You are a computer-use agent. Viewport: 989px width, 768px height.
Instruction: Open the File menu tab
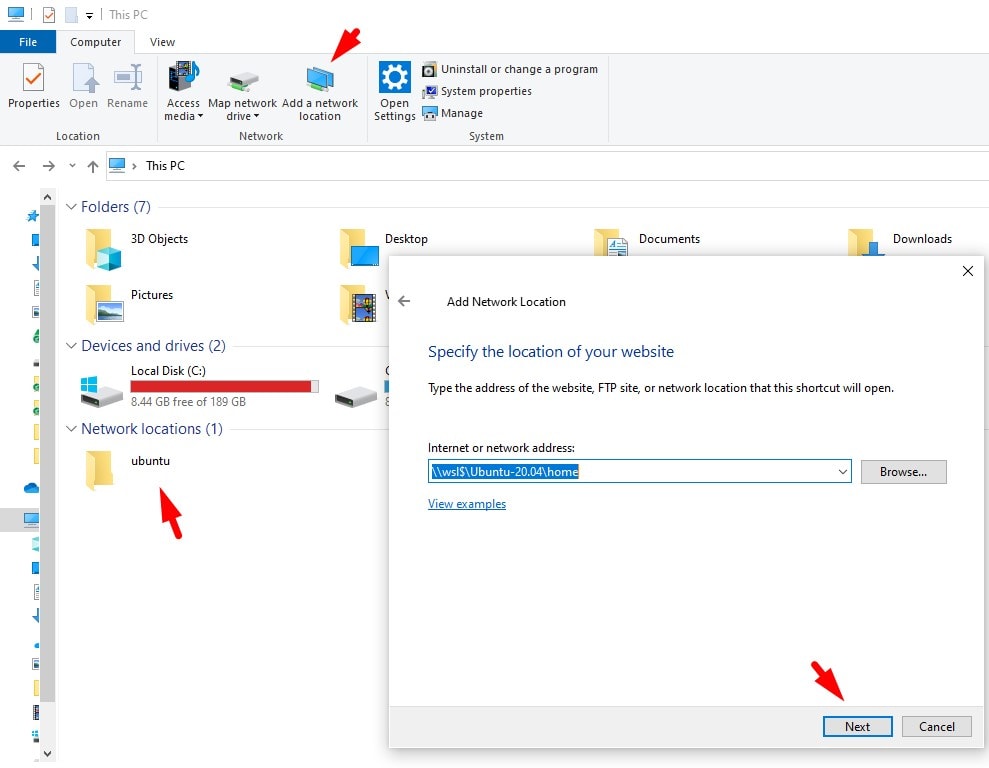(x=28, y=42)
